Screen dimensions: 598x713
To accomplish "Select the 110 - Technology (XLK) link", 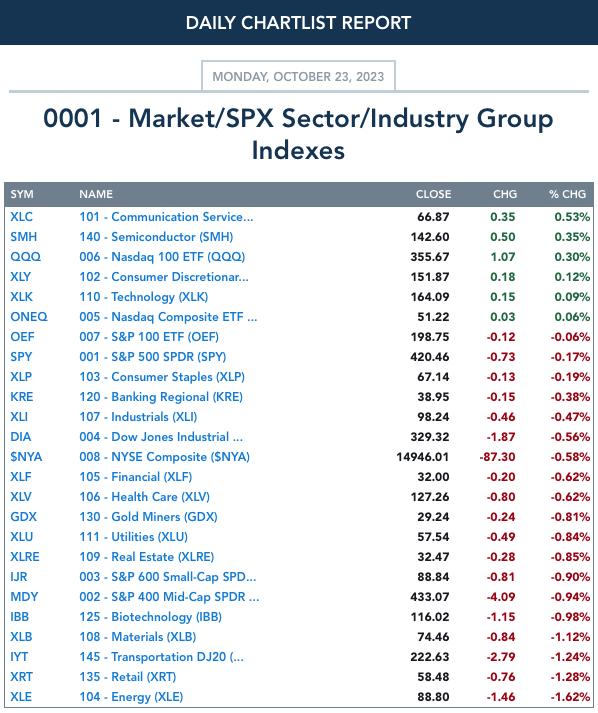I will point(144,297).
